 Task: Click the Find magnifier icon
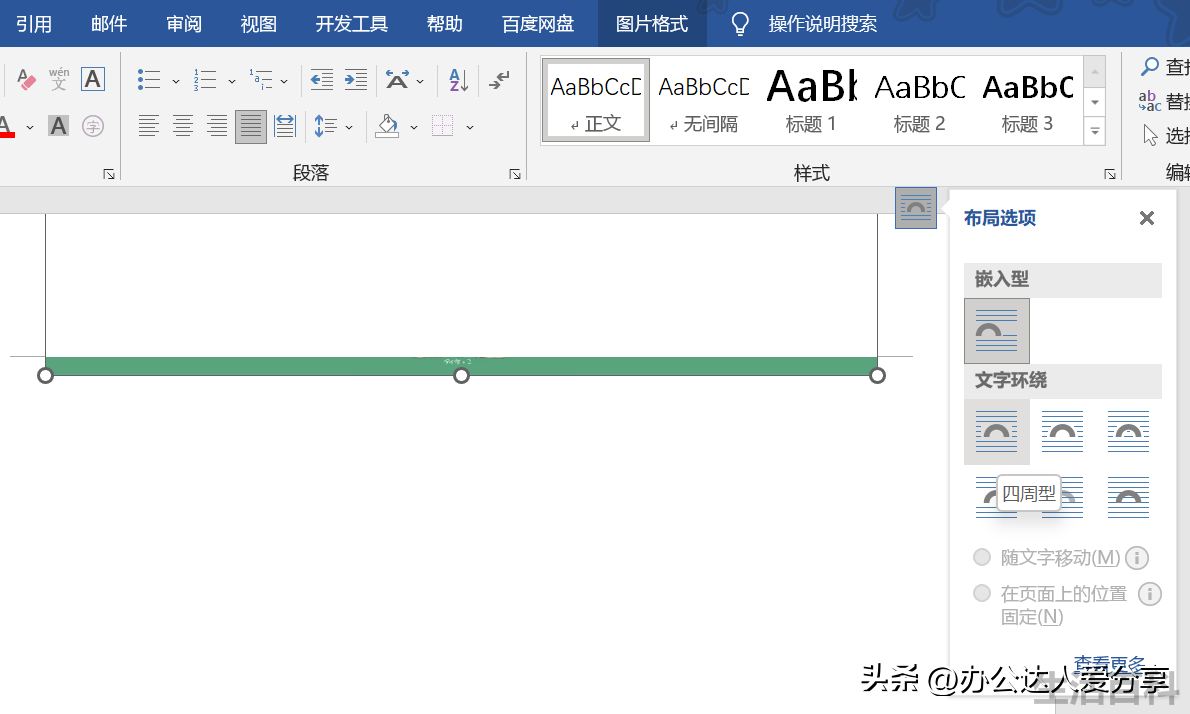(1150, 67)
